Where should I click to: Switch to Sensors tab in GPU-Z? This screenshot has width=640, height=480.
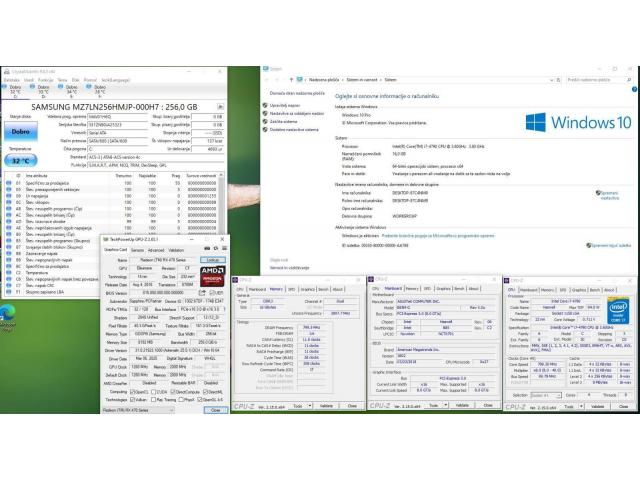click(137, 250)
